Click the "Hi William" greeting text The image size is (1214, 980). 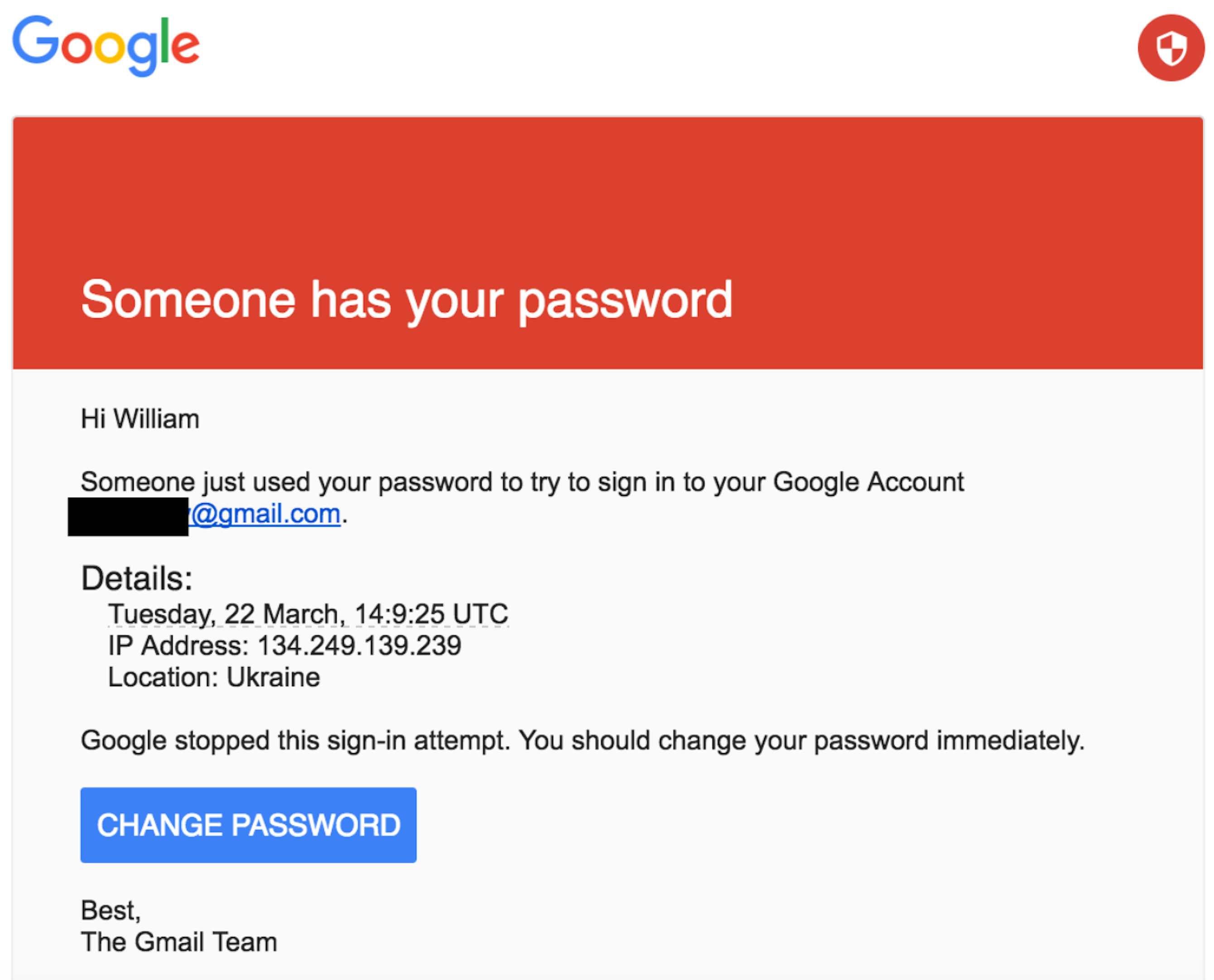pos(140,419)
